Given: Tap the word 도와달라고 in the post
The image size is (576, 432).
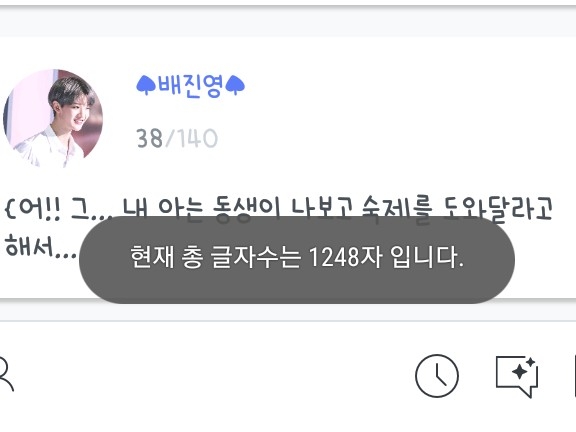Looking at the screenshot, I should click(498, 209).
